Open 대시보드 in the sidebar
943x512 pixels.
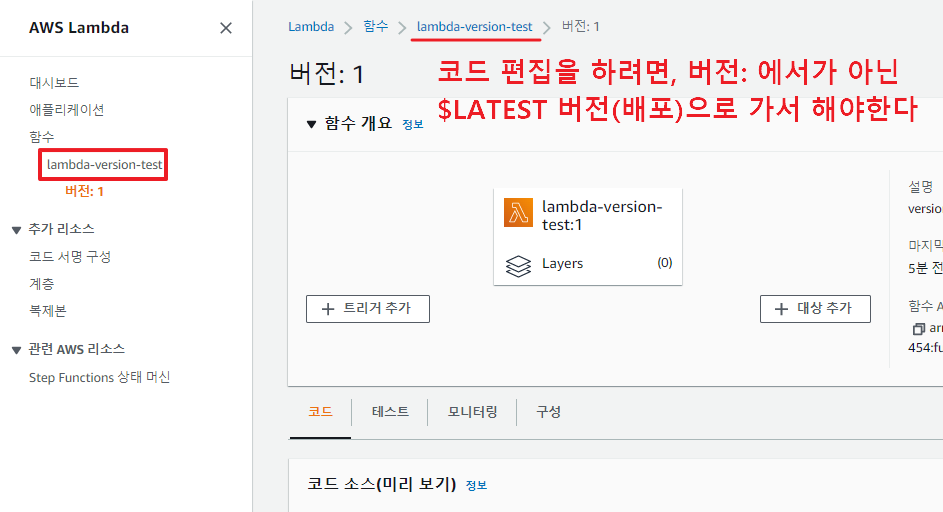(54, 82)
